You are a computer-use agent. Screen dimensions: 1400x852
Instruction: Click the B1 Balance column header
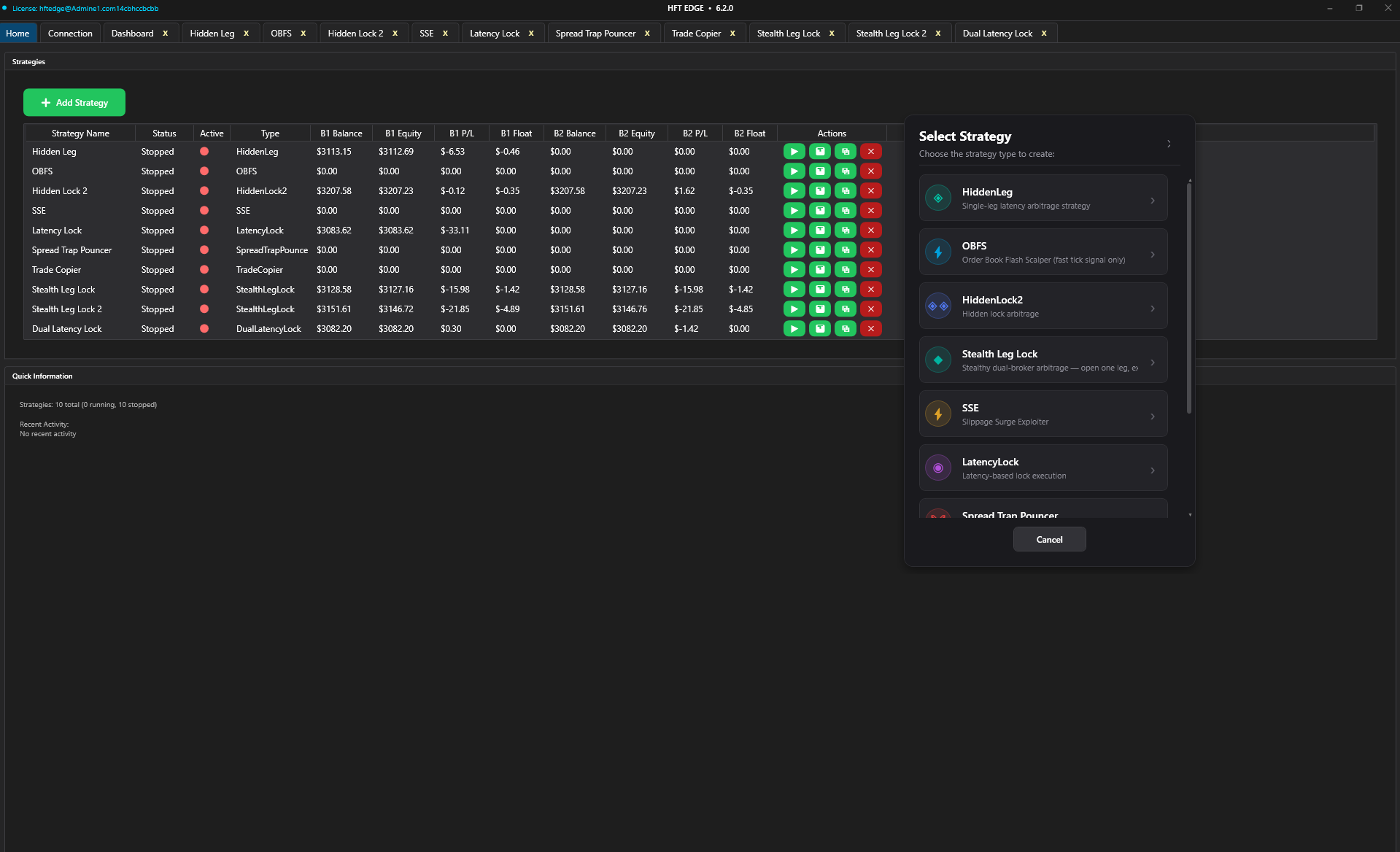click(x=341, y=133)
